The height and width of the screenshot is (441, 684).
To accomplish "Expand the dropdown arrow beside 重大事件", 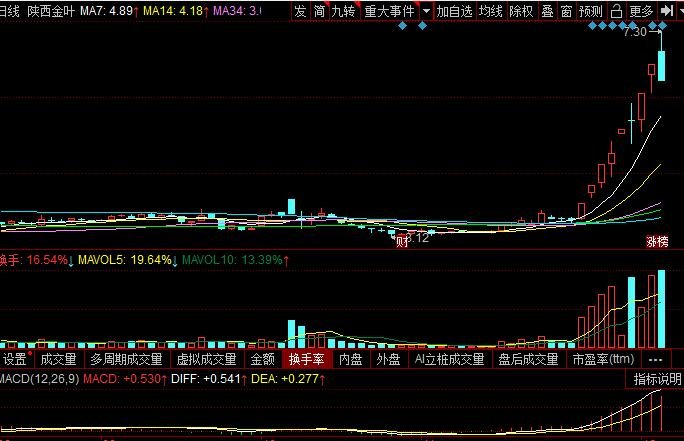I will pos(427,11).
